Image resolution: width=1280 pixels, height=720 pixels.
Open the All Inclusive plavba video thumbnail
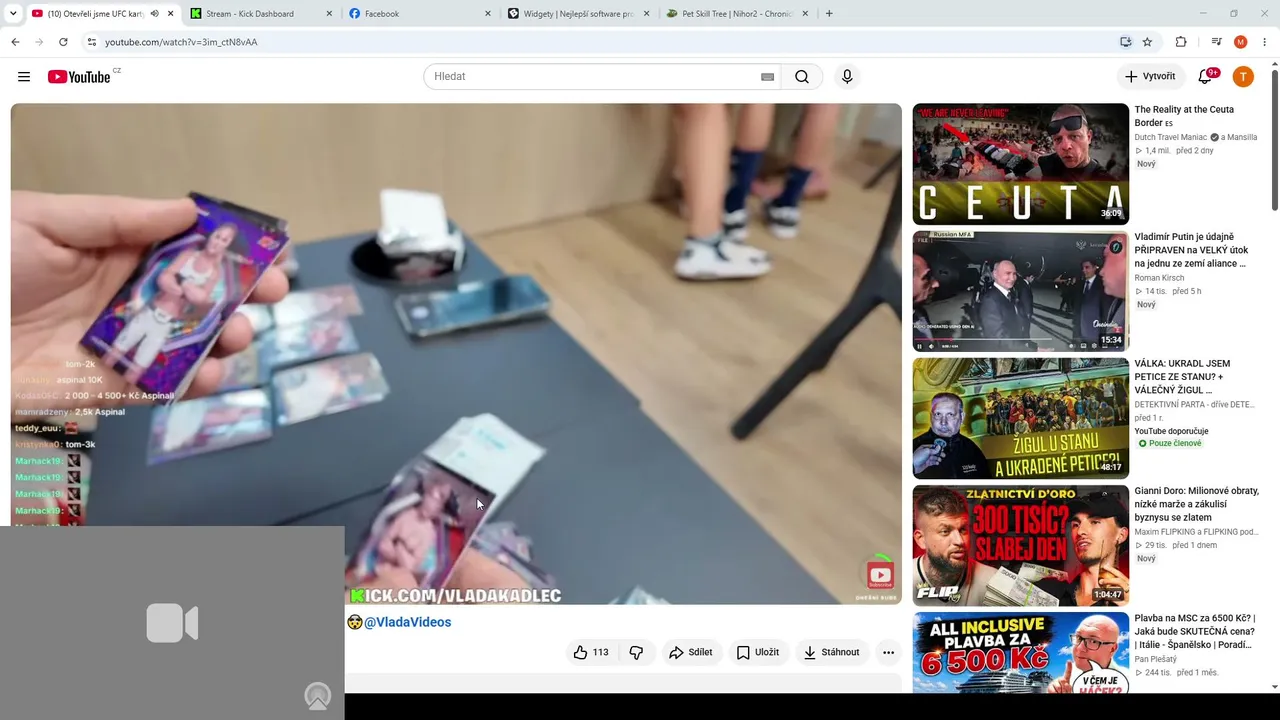click(x=1020, y=652)
